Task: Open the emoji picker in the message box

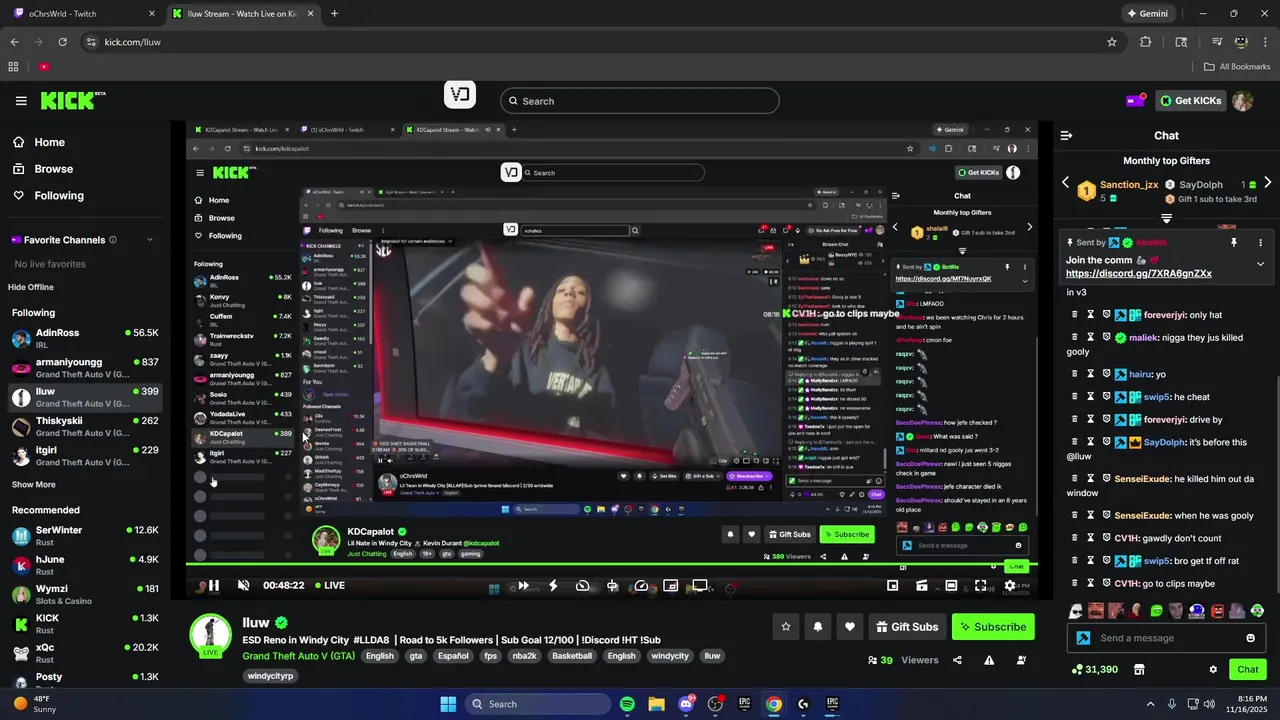Action: [x=1250, y=638]
